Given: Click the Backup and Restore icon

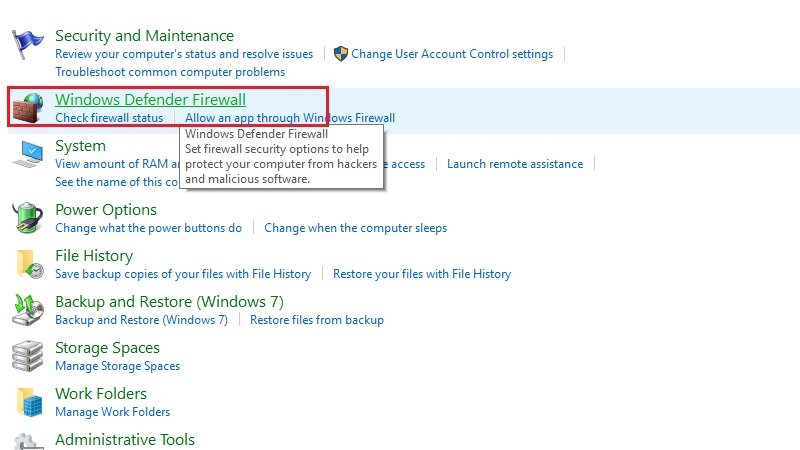Looking at the screenshot, I should (x=28, y=309).
